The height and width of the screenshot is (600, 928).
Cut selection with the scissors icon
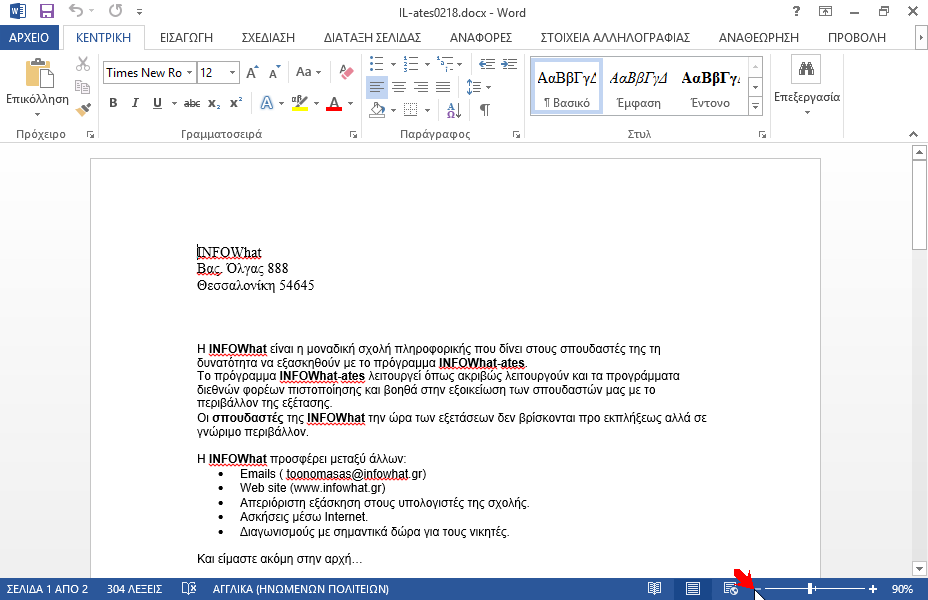[x=83, y=63]
